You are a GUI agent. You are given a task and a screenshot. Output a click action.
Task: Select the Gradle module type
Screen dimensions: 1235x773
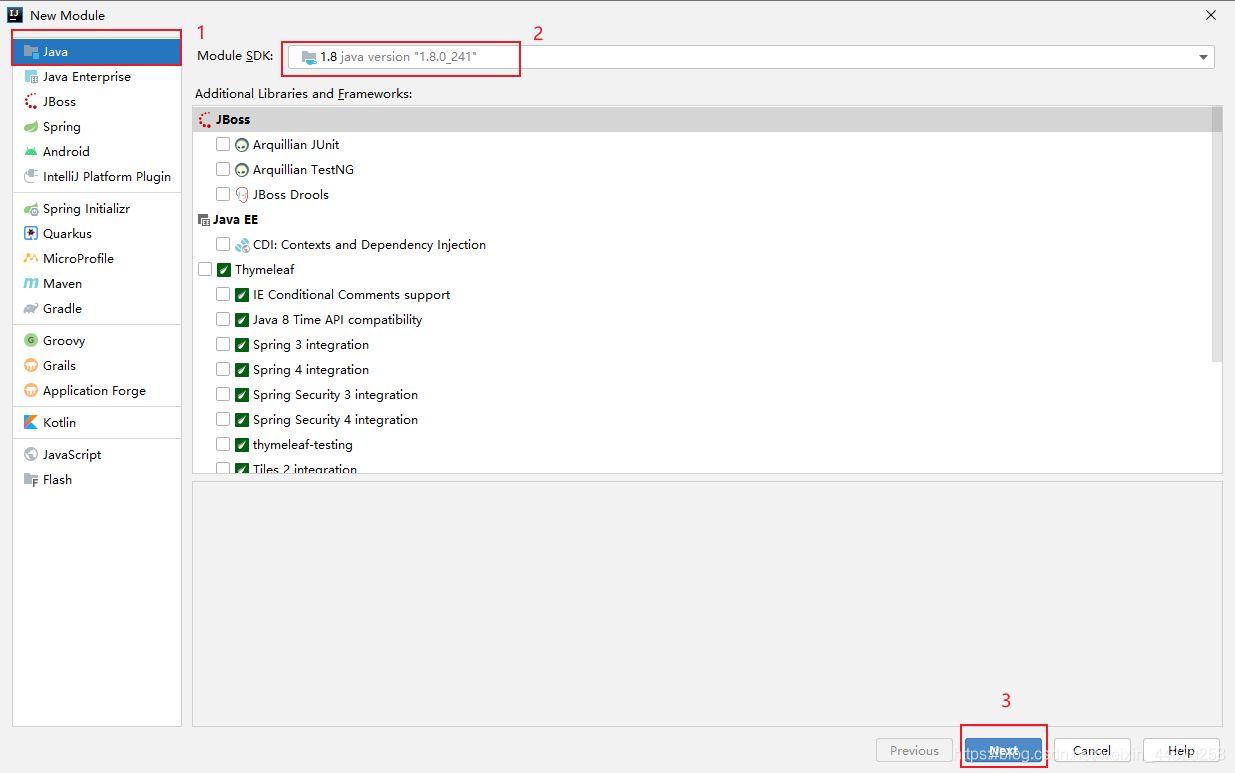(x=97, y=308)
